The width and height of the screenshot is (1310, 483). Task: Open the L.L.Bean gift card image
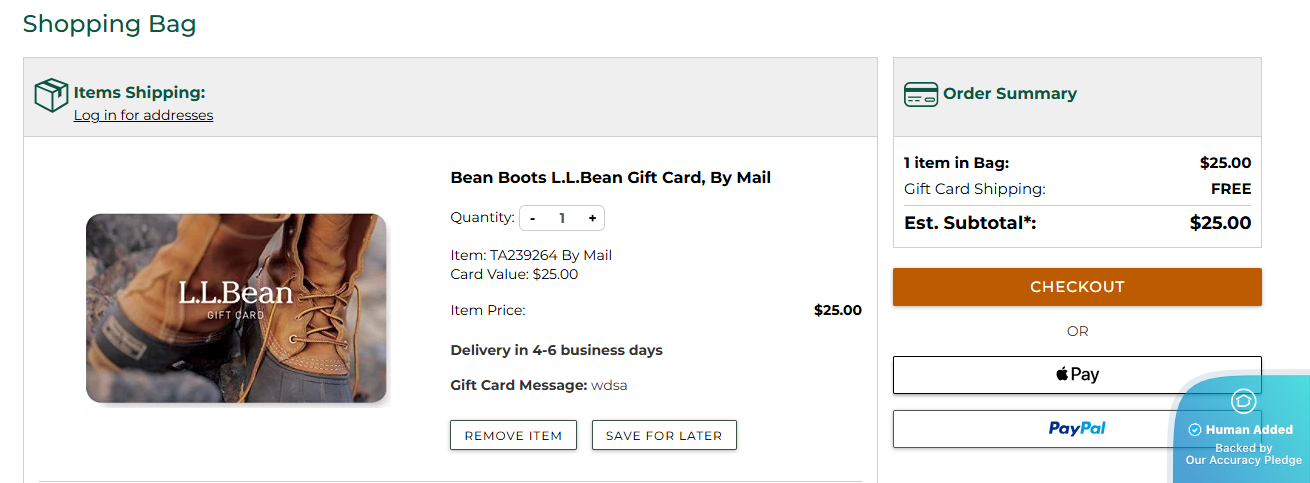click(x=236, y=308)
